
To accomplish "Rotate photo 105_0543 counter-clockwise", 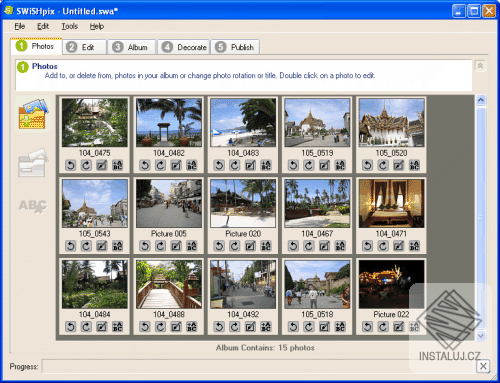I will click(71, 246).
